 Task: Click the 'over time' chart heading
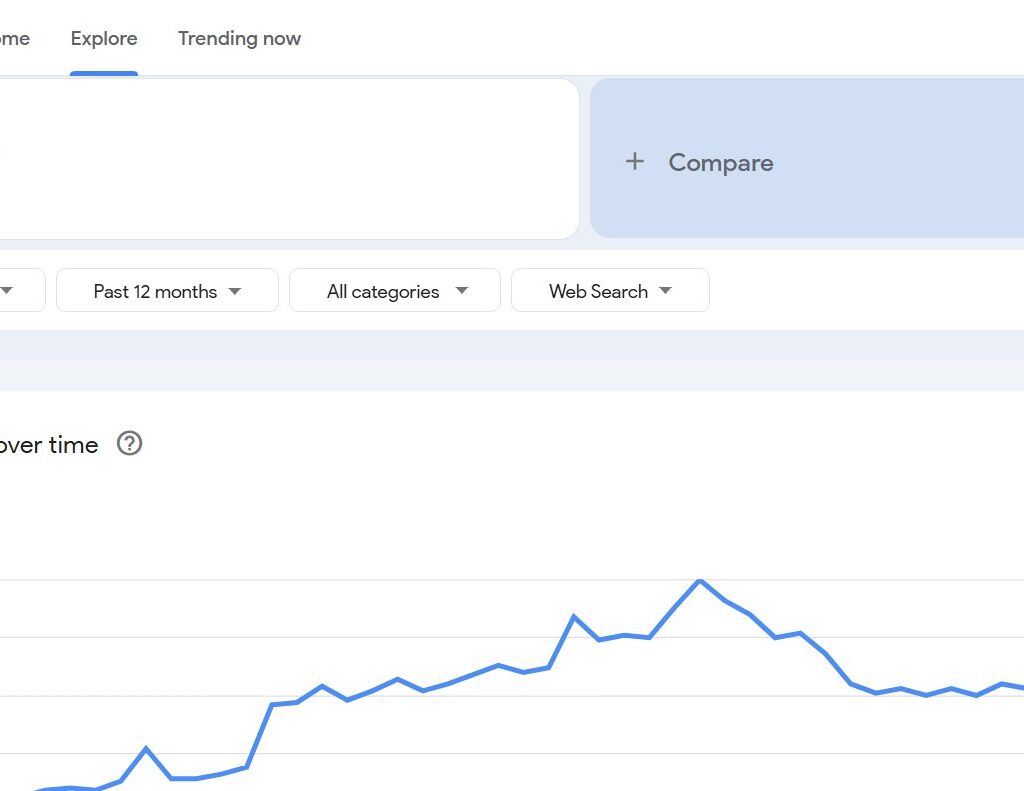tap(48, 445)
